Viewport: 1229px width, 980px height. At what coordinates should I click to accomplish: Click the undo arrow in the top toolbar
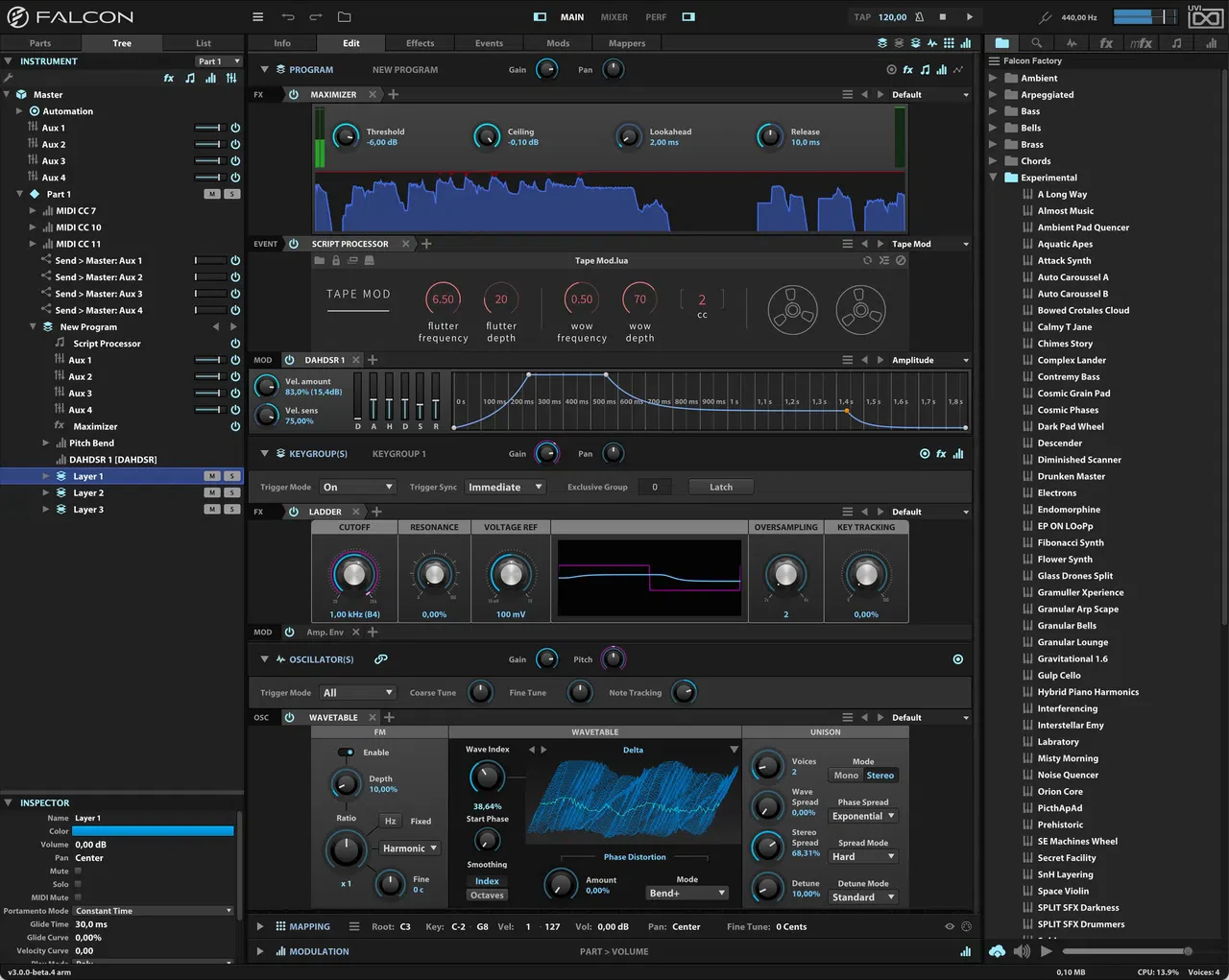click(288, 16)
